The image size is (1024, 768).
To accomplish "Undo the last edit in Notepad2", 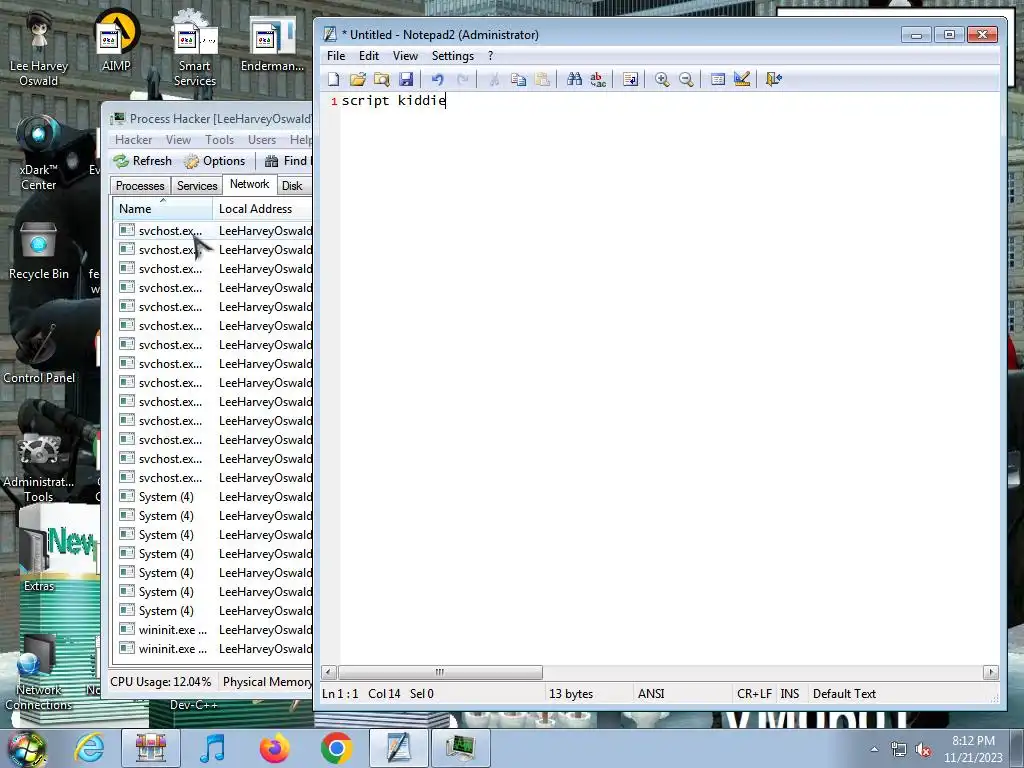I will tap(438, 79).
